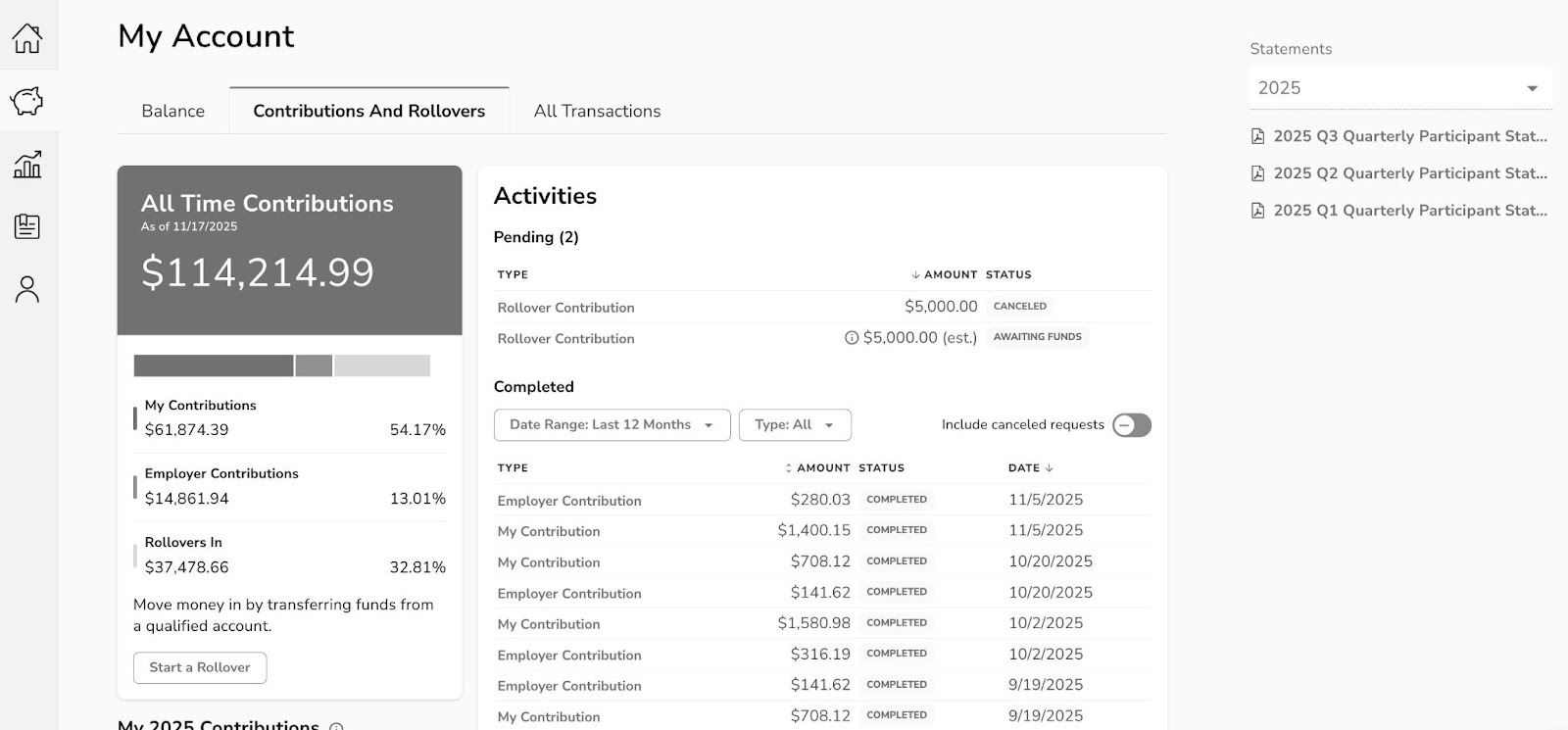Switch to the All Transactions tab
The width and height of the screenshot is (1568, 730).
pos(597,111)
